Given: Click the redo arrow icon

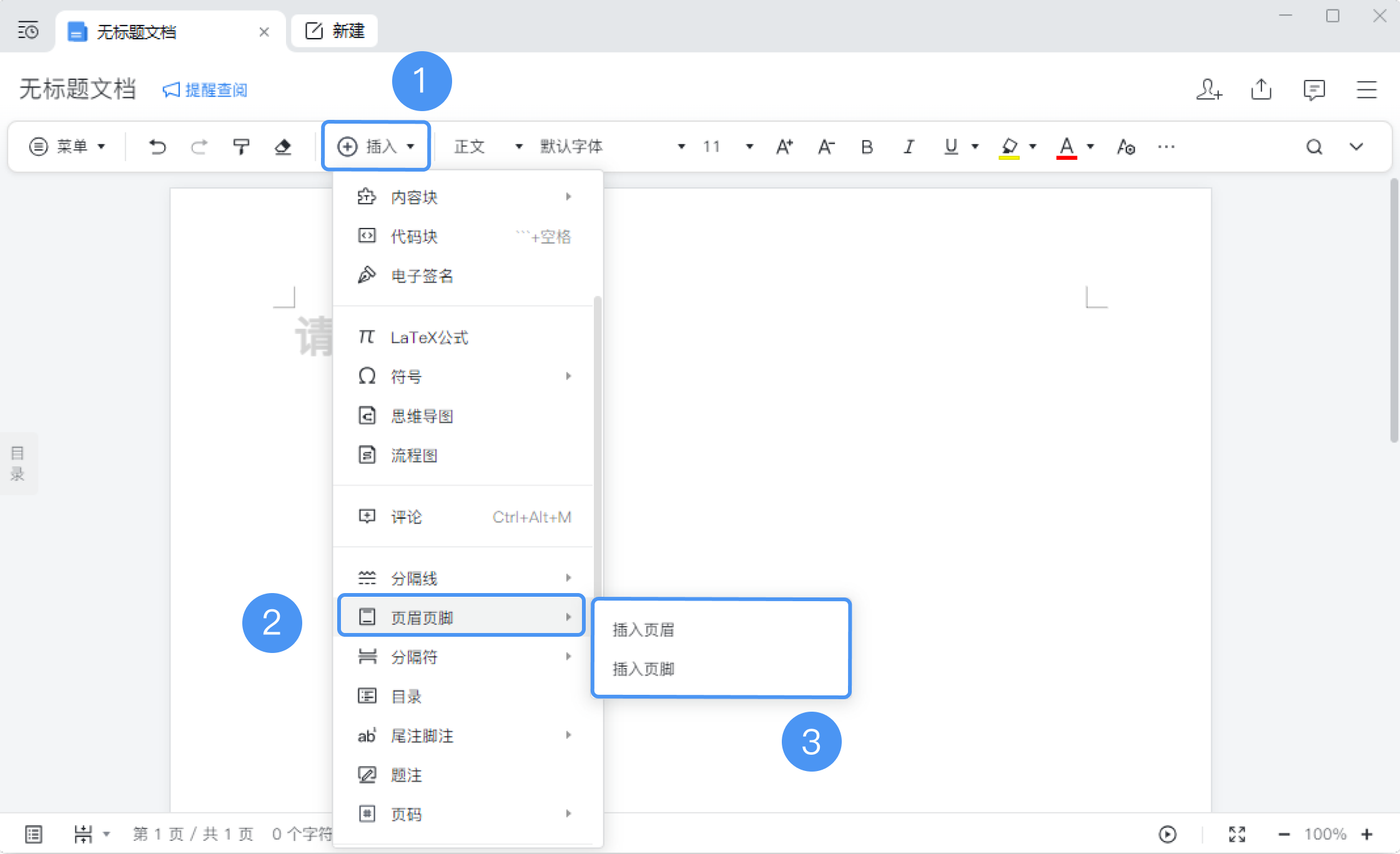Looking at the screenshot, I should [199, 147].
